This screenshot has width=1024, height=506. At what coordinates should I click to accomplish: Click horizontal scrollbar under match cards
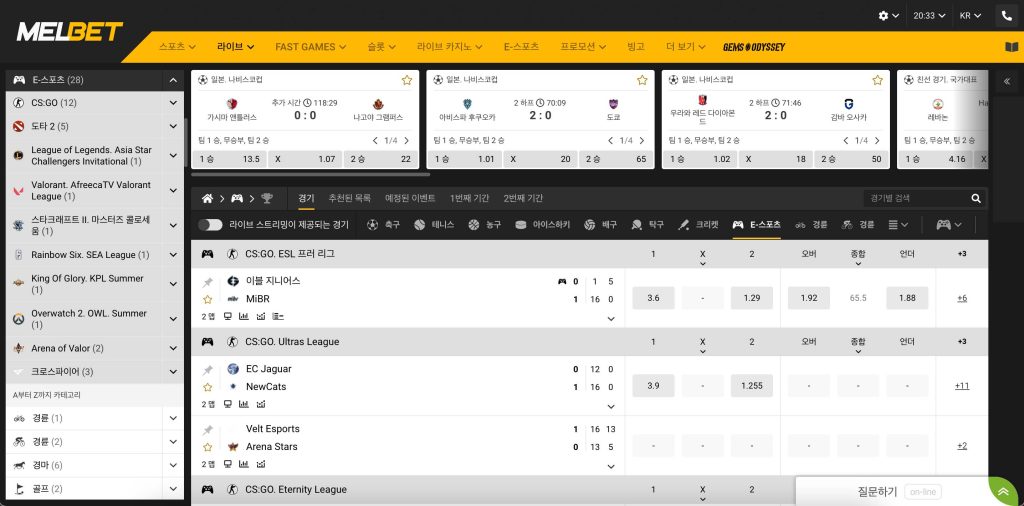click(x=311, y=174)
